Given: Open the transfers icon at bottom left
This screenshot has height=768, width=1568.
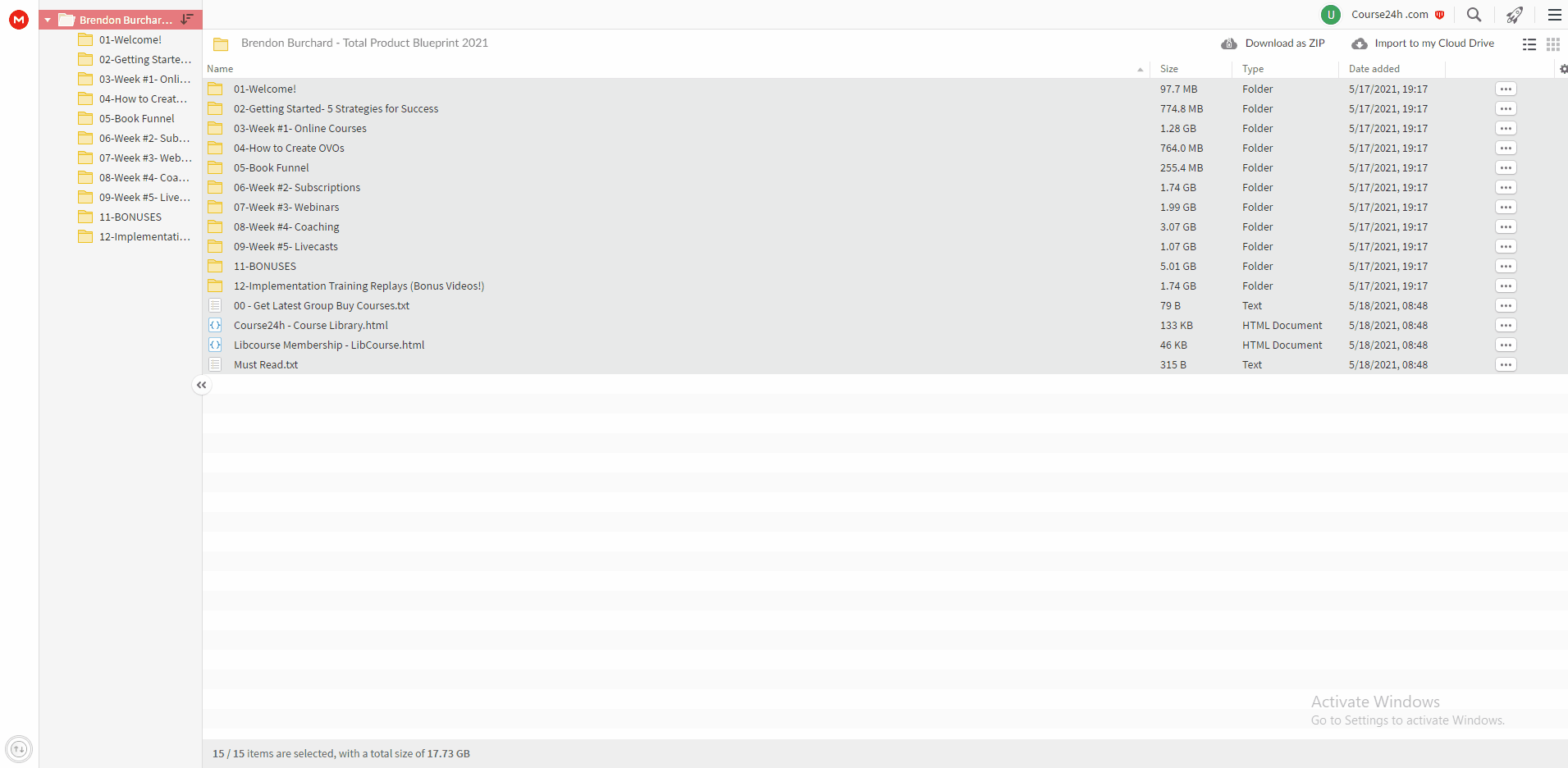Looking at the screenshot, I should (x=19, y=748).
